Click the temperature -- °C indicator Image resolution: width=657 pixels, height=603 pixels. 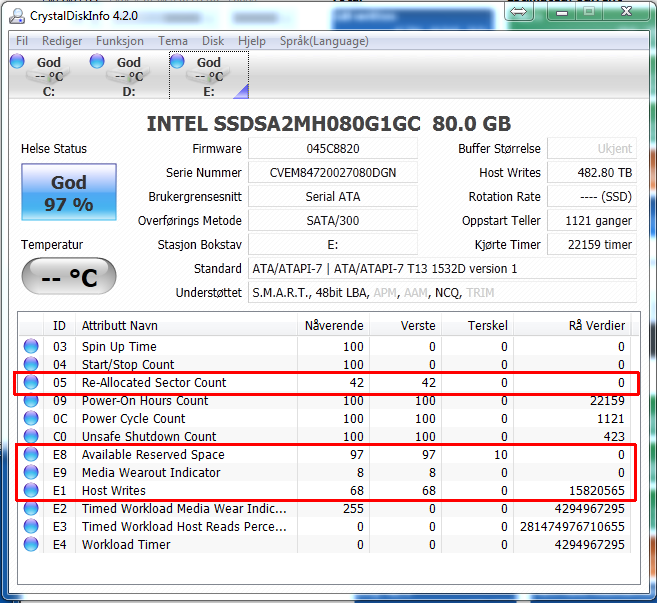pyautogui.click(x=69, y=276)
